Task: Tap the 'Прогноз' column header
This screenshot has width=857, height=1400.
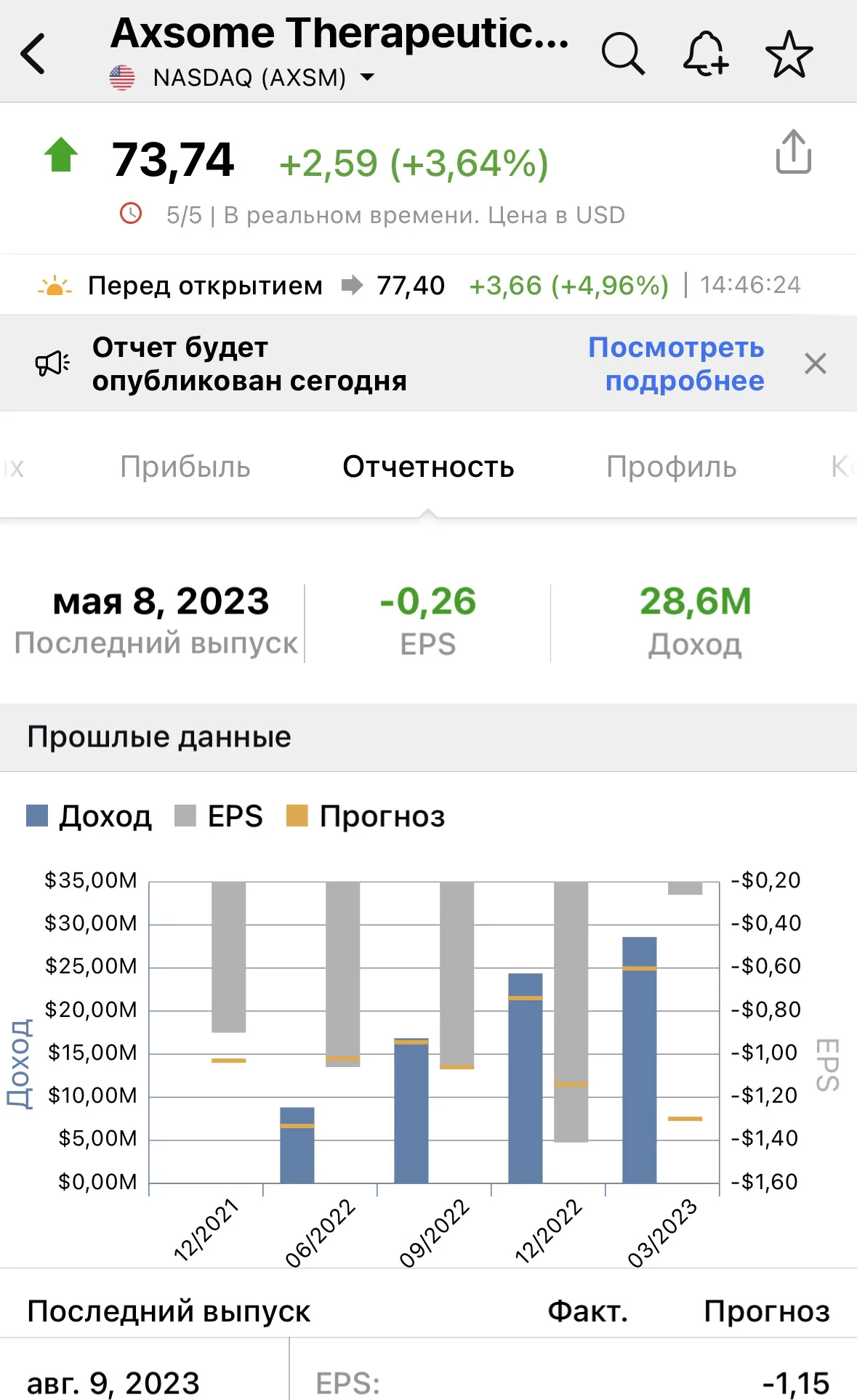Action: pos(767,1311)
